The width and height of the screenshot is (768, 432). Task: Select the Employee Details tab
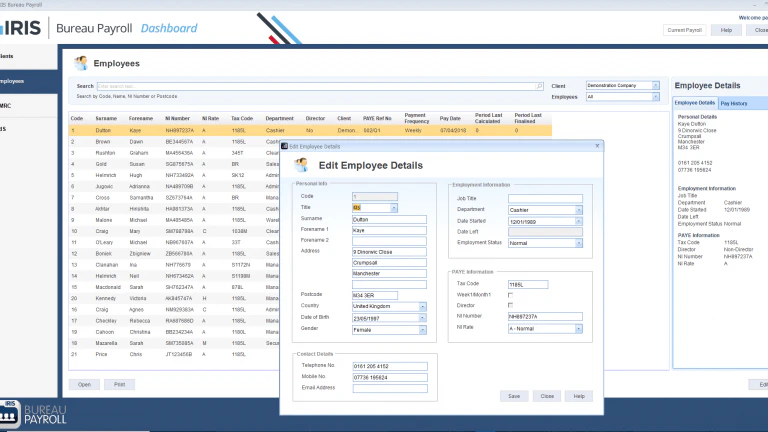pyautogui.click(x=695, y=103)
